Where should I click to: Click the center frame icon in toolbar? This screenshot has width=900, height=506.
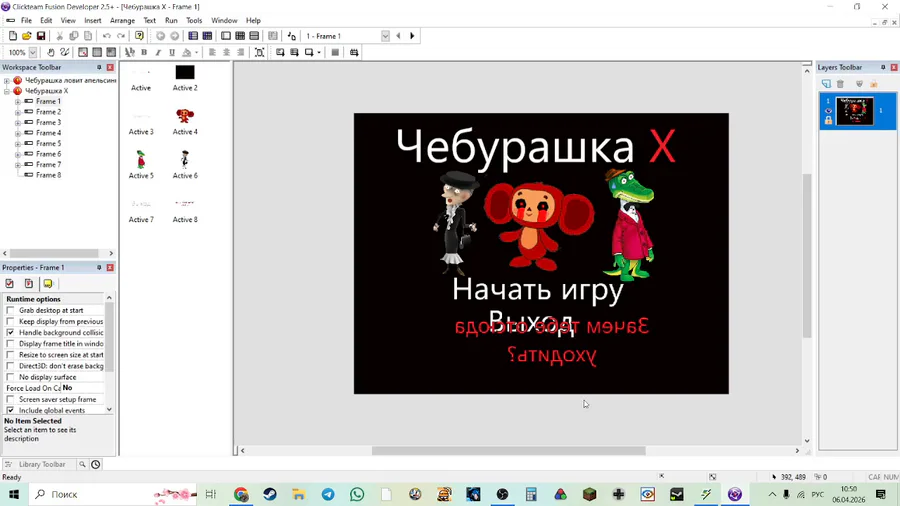pyautogui.click(x=259, y=52)
